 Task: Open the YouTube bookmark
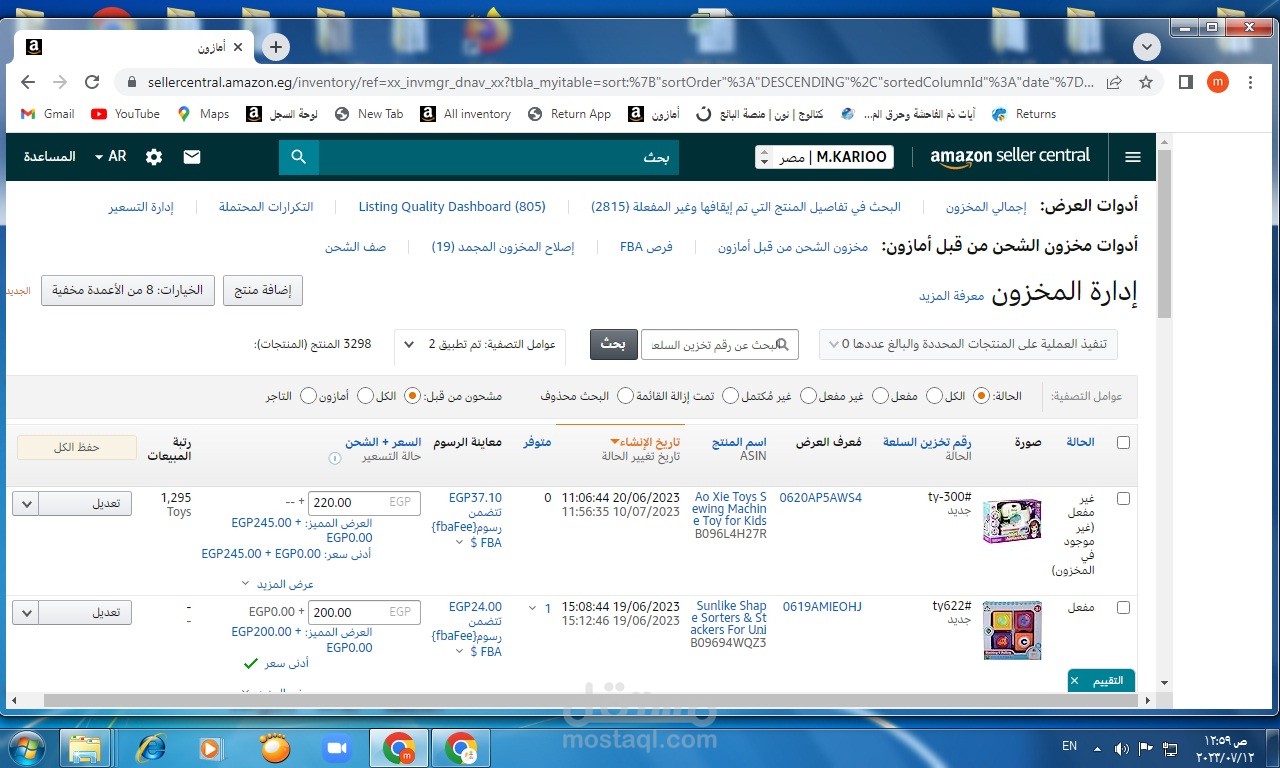tap(125, 114)
